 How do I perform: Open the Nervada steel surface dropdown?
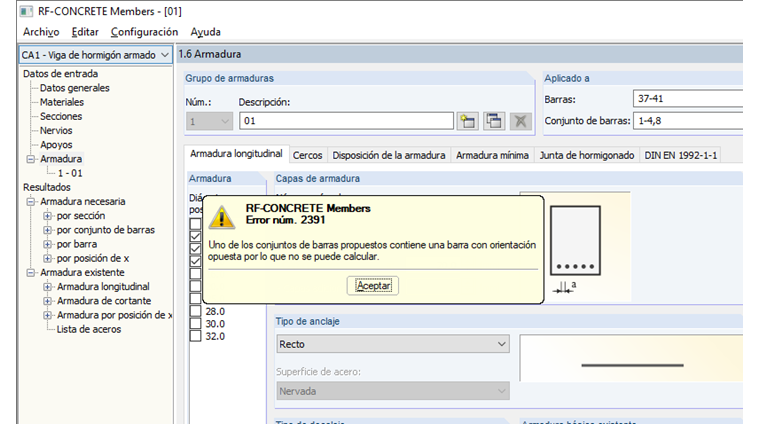click(393, 391)
